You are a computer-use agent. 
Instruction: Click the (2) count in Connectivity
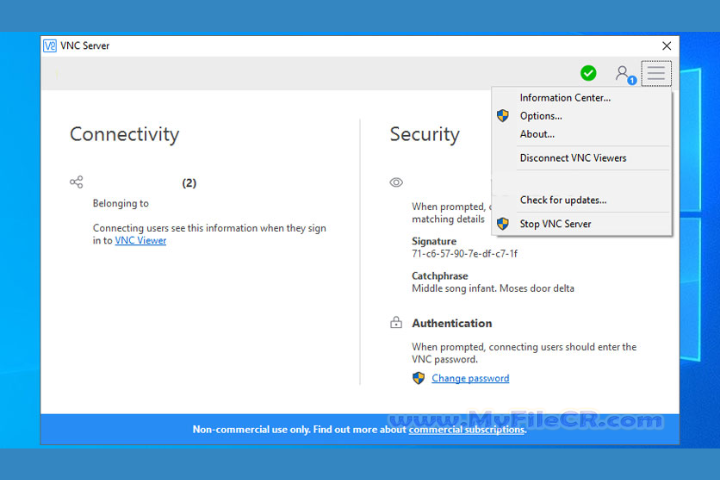189,183
